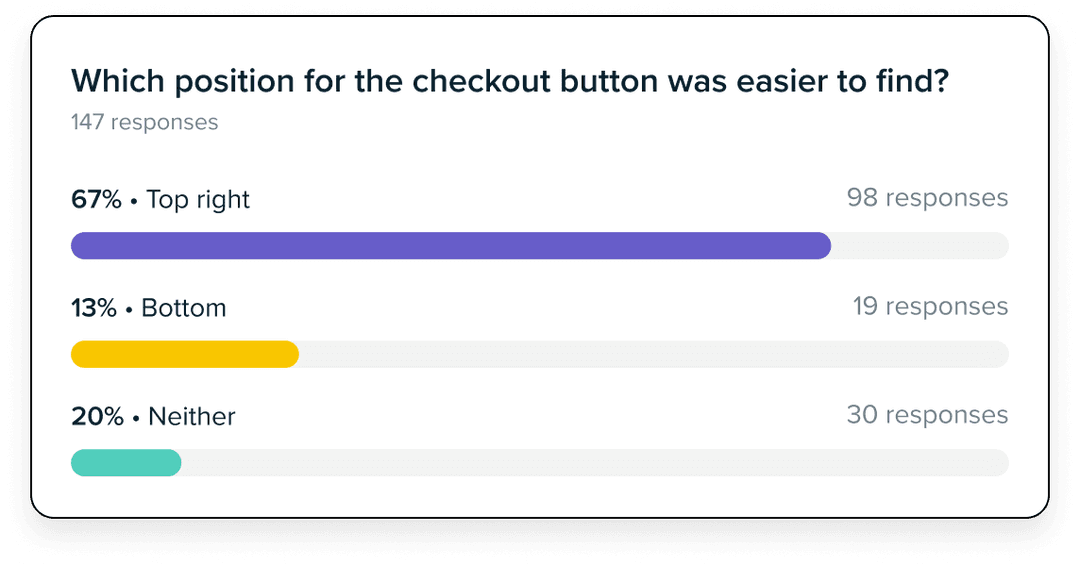Click the bullet separator before Neither

[136, 418]
